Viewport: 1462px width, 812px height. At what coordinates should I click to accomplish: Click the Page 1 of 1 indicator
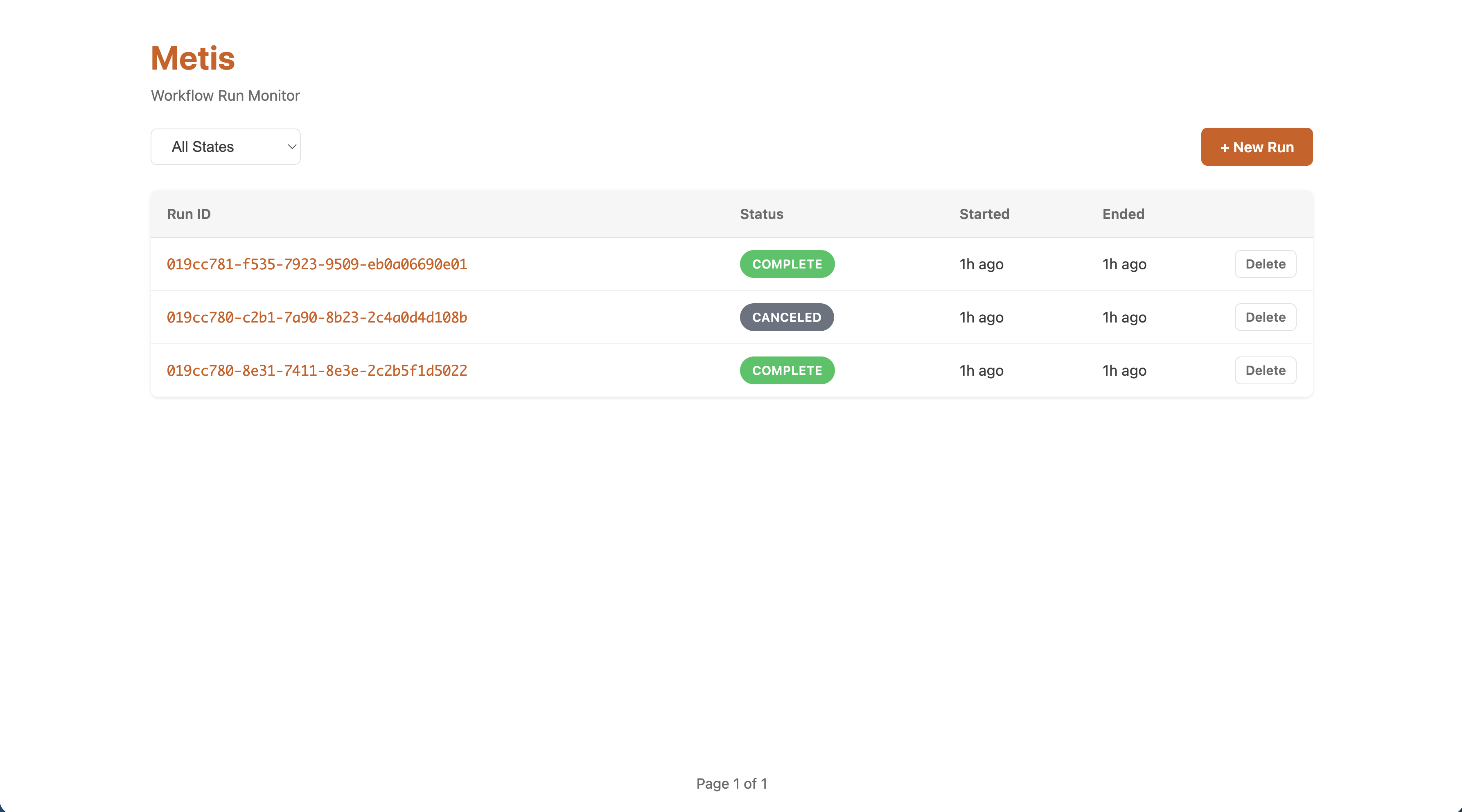tap(731, 784)
